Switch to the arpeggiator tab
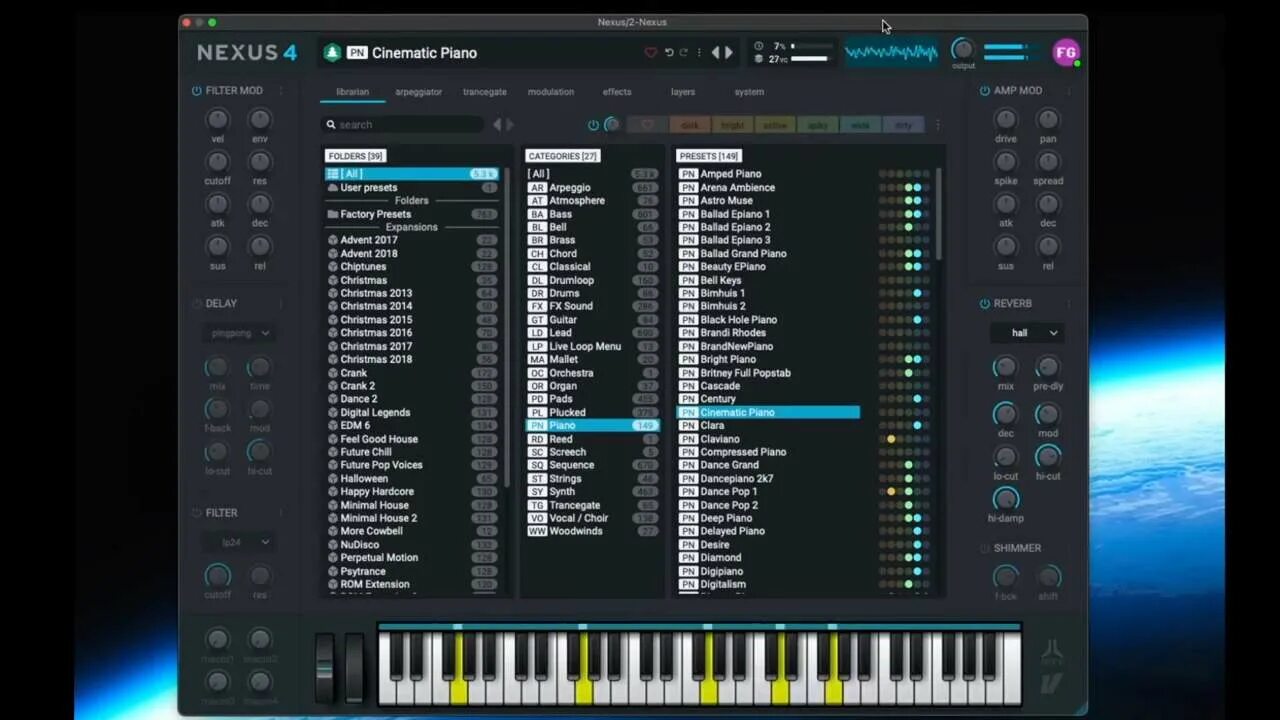This screenshot has height=720, width=1280. pyautogui.click(x=418, y=92)
